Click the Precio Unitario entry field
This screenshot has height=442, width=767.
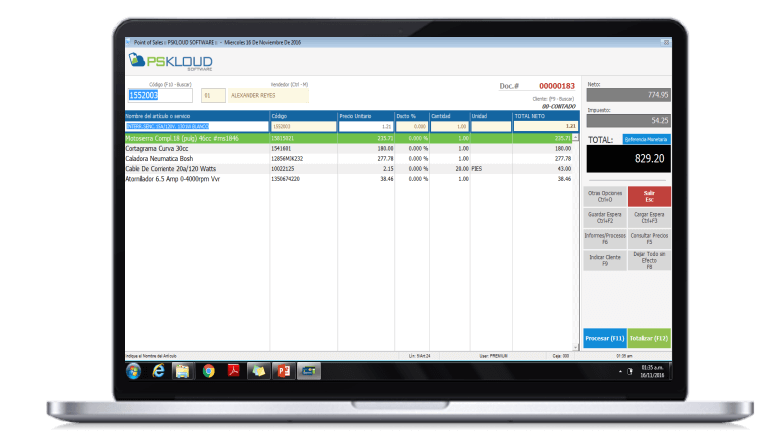[366, 126]
